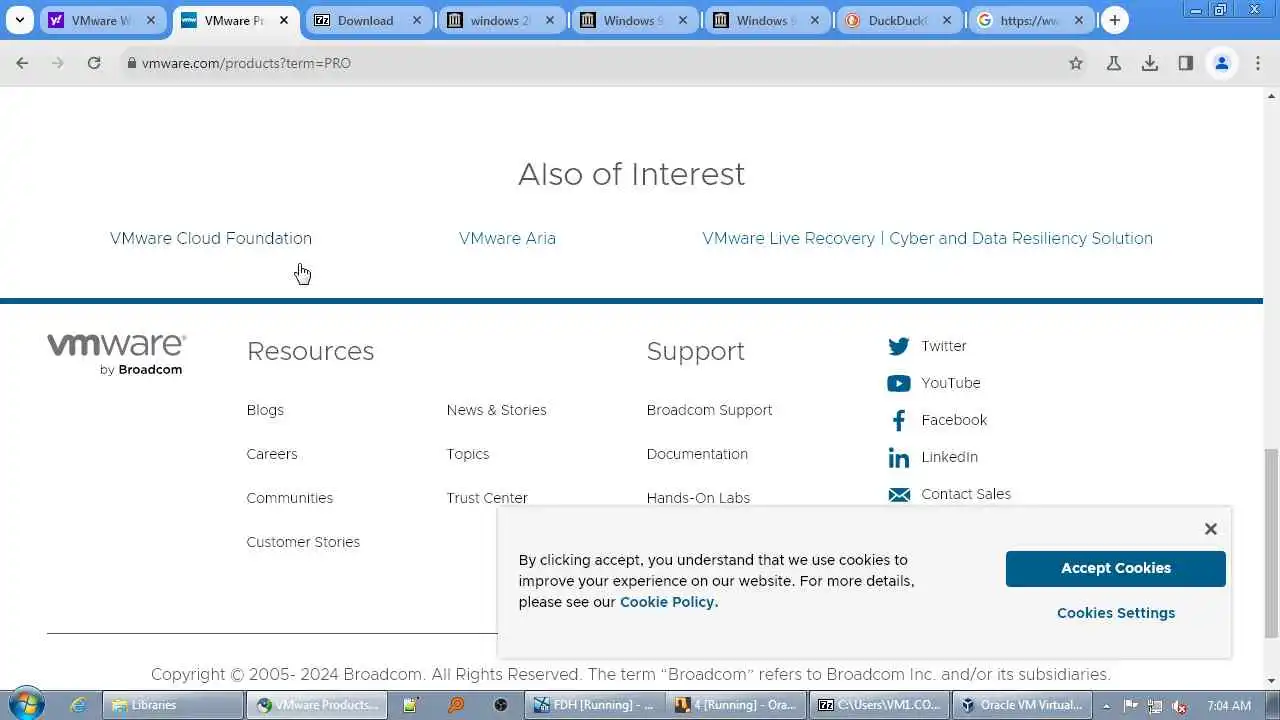Open the Twitter text link

[x=944, y=346]
